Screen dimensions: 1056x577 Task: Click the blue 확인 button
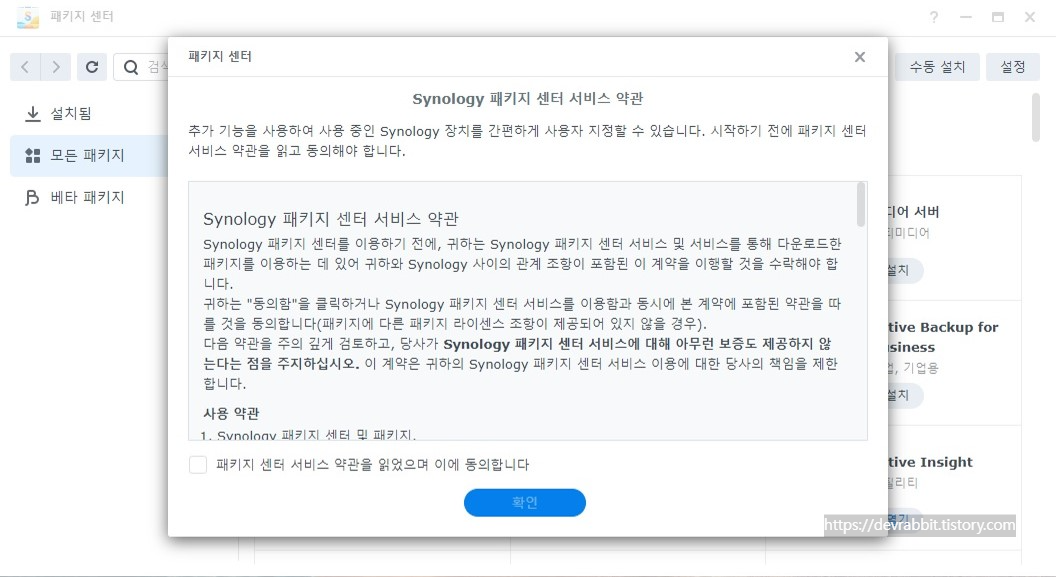525,502
